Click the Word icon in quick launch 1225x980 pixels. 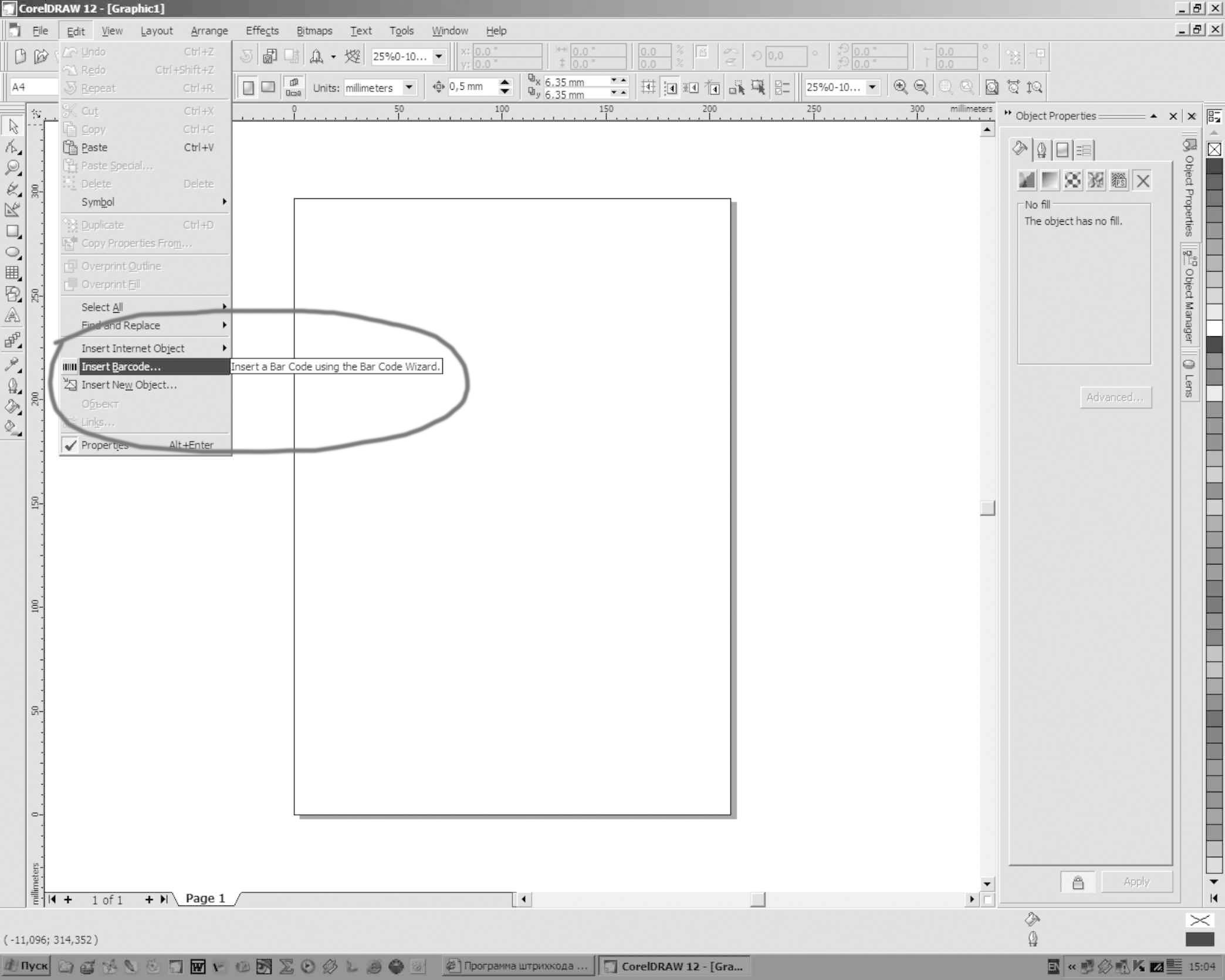(x=198, y=967)
